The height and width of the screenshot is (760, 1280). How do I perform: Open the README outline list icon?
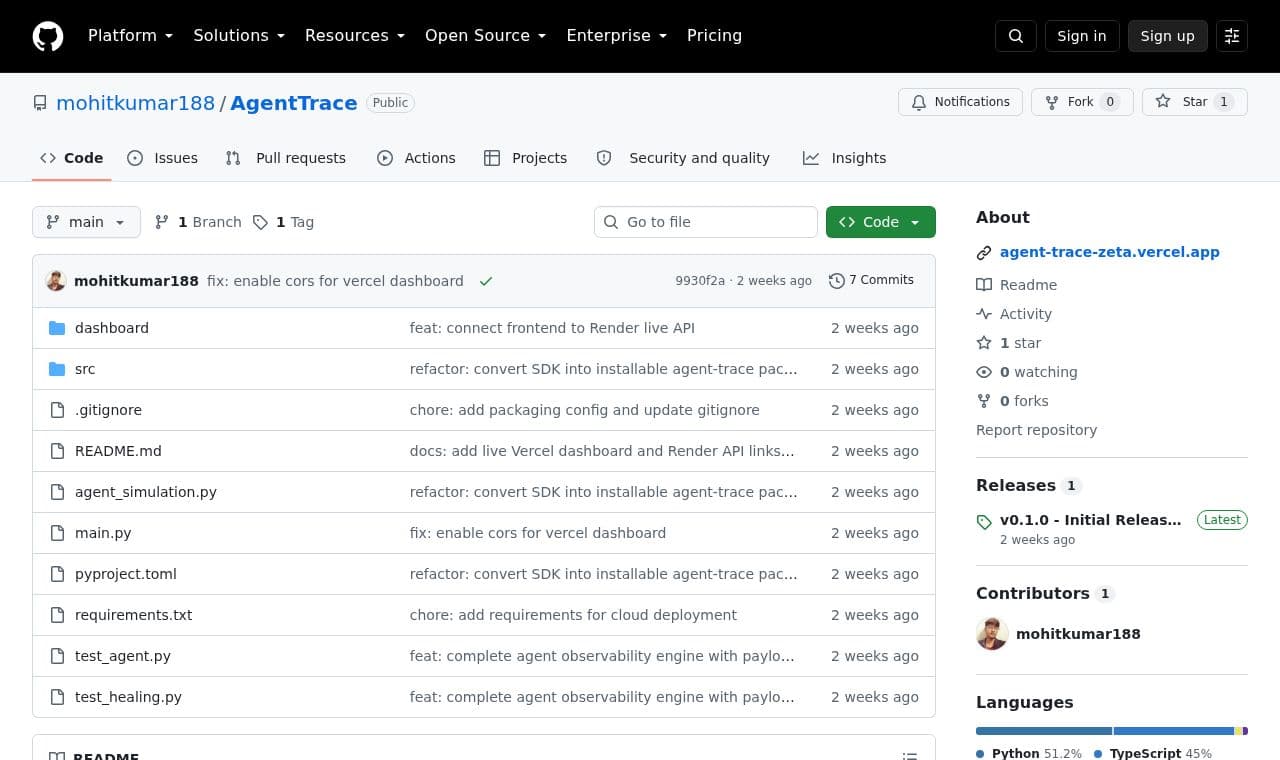(x=910, y=756)
